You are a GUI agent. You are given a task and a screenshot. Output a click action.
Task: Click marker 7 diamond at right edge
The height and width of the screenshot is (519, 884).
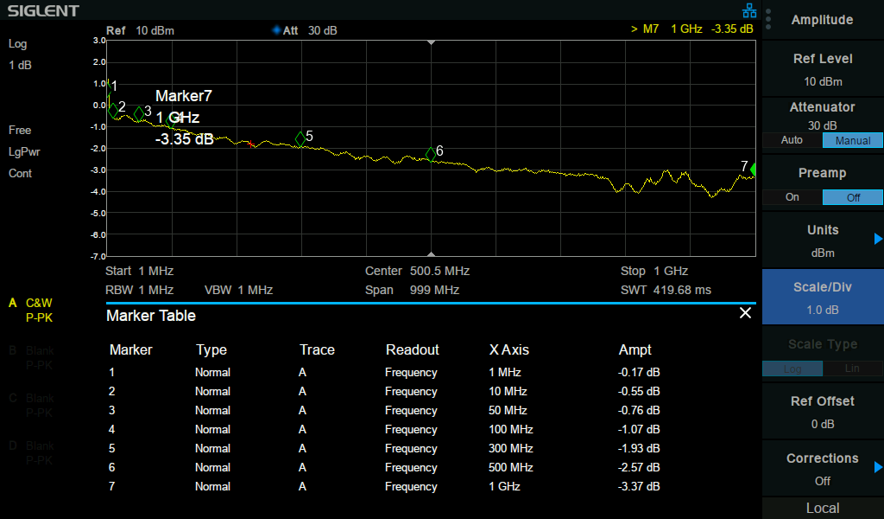point(753,170)
